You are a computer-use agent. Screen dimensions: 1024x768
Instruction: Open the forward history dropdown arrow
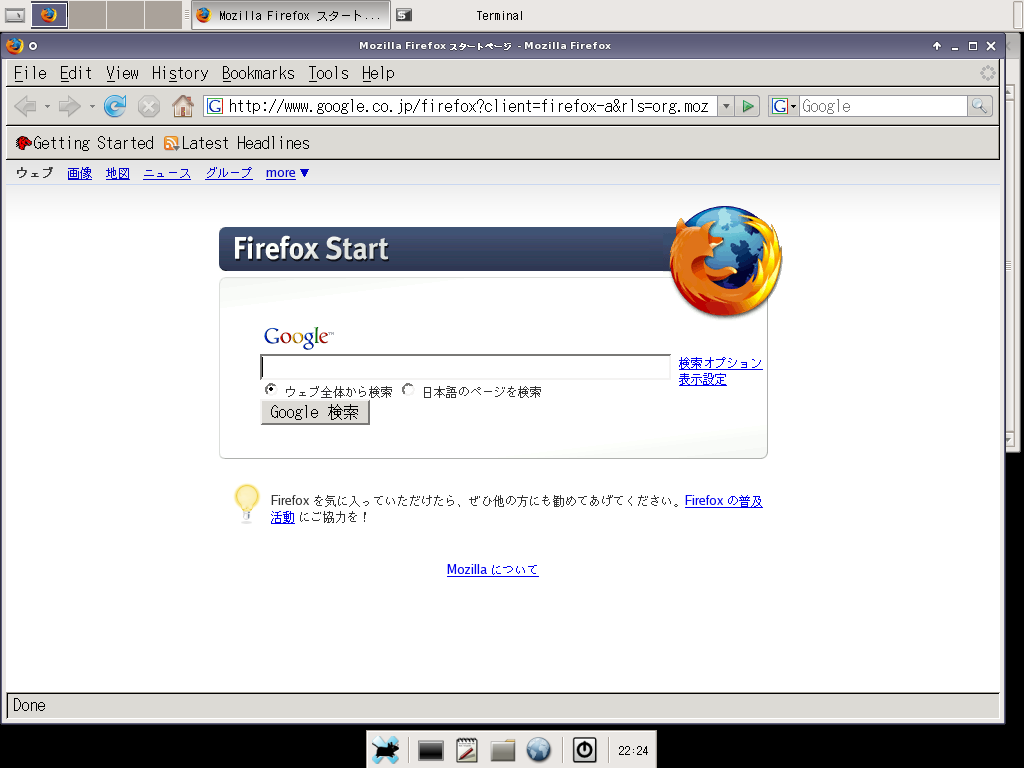point(92,106)
